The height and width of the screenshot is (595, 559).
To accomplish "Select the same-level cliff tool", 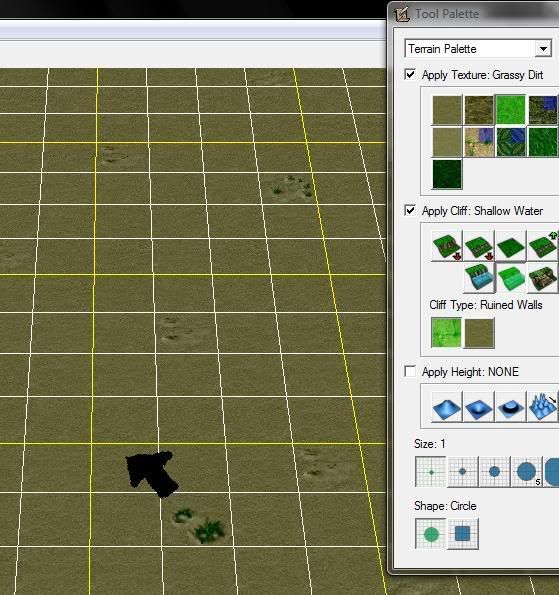I will pos(511,246).
